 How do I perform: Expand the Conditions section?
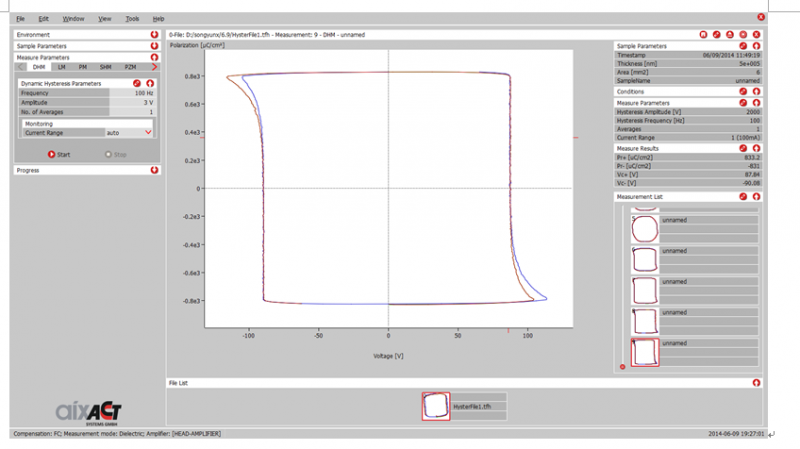[x=756, y=91]
